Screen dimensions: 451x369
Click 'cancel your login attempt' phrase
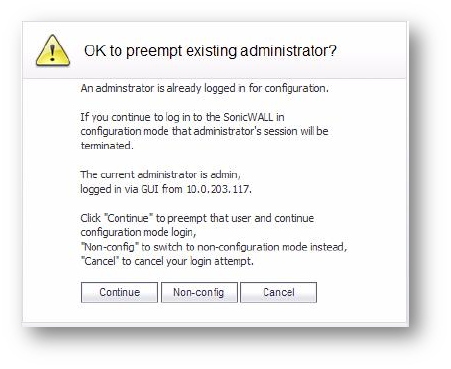(194, 261)
